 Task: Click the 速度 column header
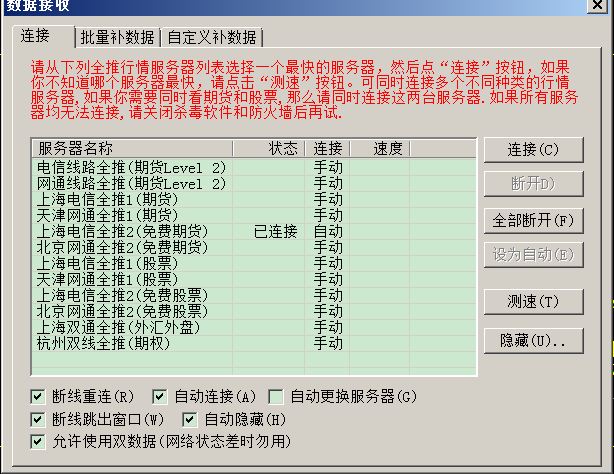coord(388,148)
